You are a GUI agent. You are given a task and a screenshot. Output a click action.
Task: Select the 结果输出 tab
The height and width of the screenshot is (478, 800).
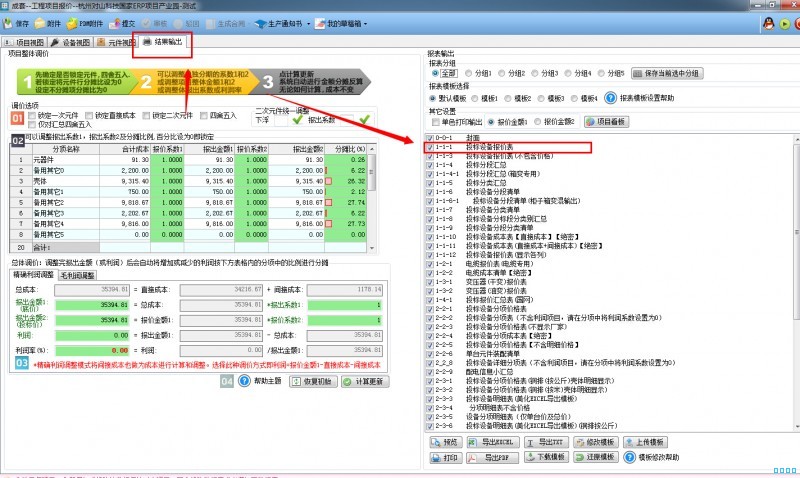coord(162,41)
